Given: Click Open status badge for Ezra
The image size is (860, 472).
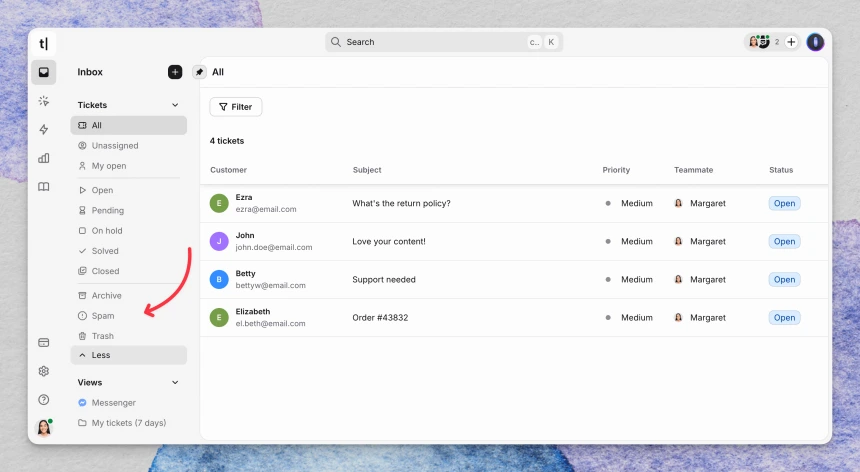Looking at the screenshot, I should (x=784, y=203).
